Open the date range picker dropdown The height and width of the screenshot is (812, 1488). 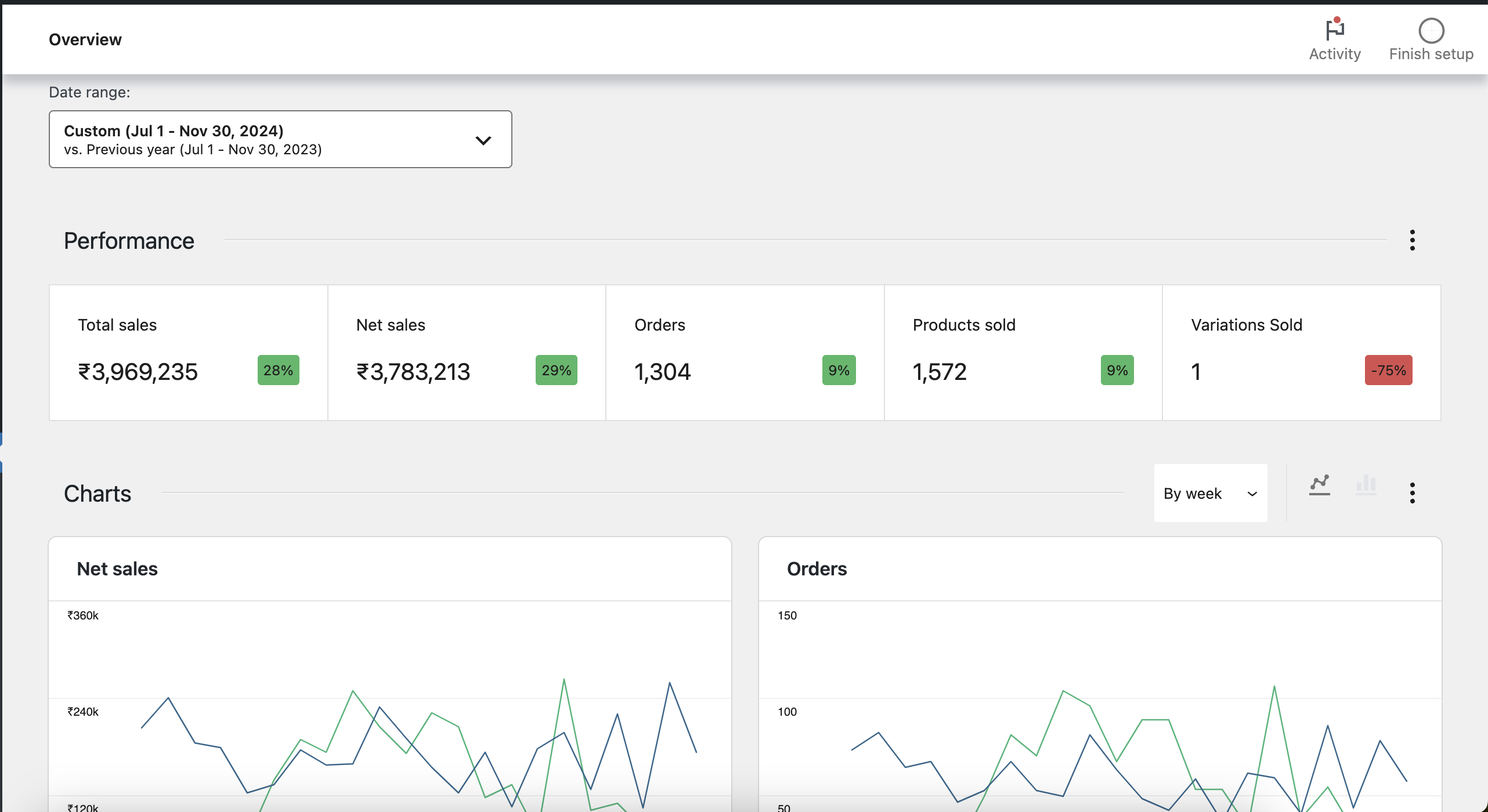(x=280, y=139)
